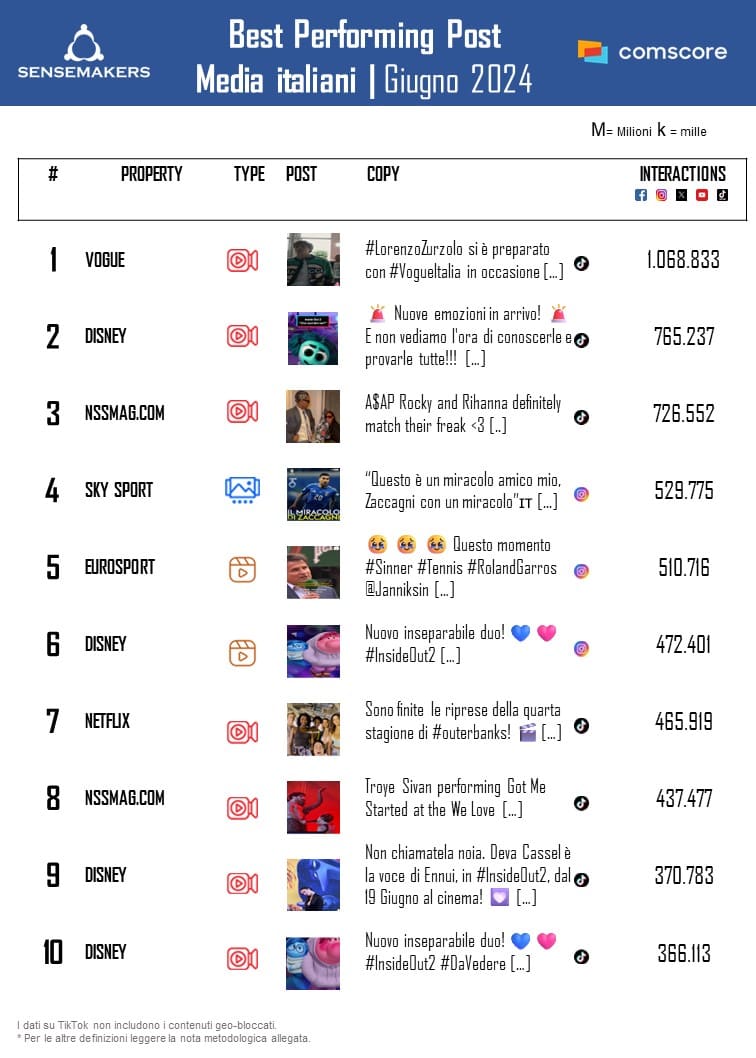756x1058 pixels.
Task: Open the Vogue post thumbnail
Action: click(313, 260)
